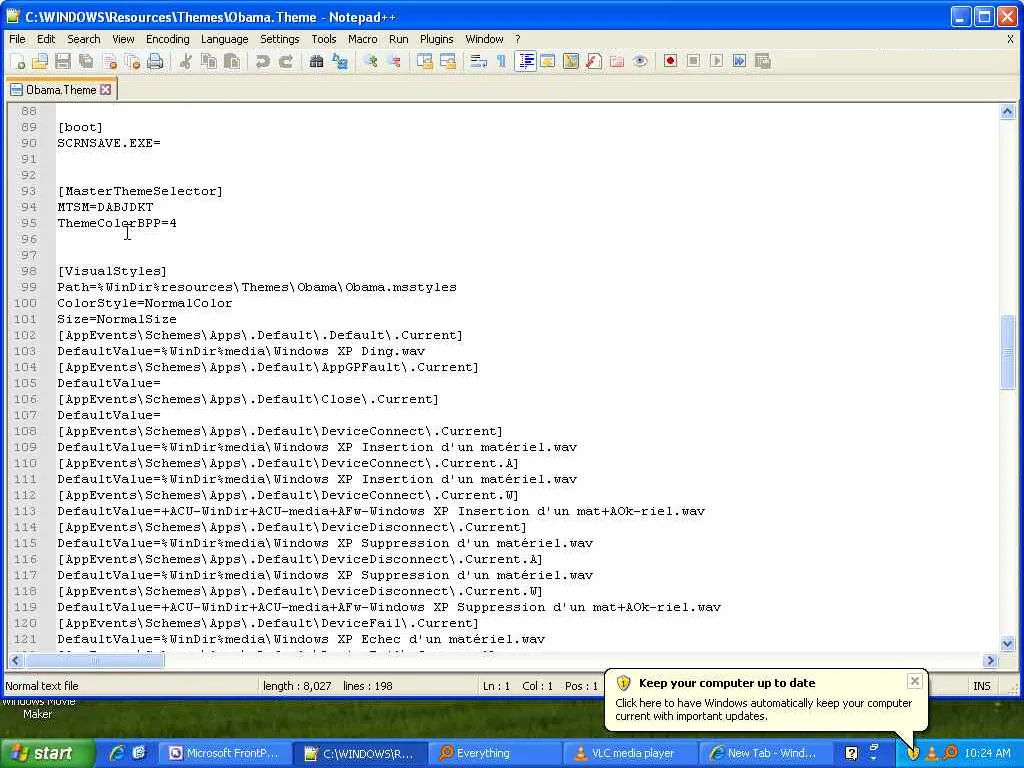This screenshot has height=768, width=1024.
Task: Open the function list icon
Action: pyautogui.click(x=594, y=61)
